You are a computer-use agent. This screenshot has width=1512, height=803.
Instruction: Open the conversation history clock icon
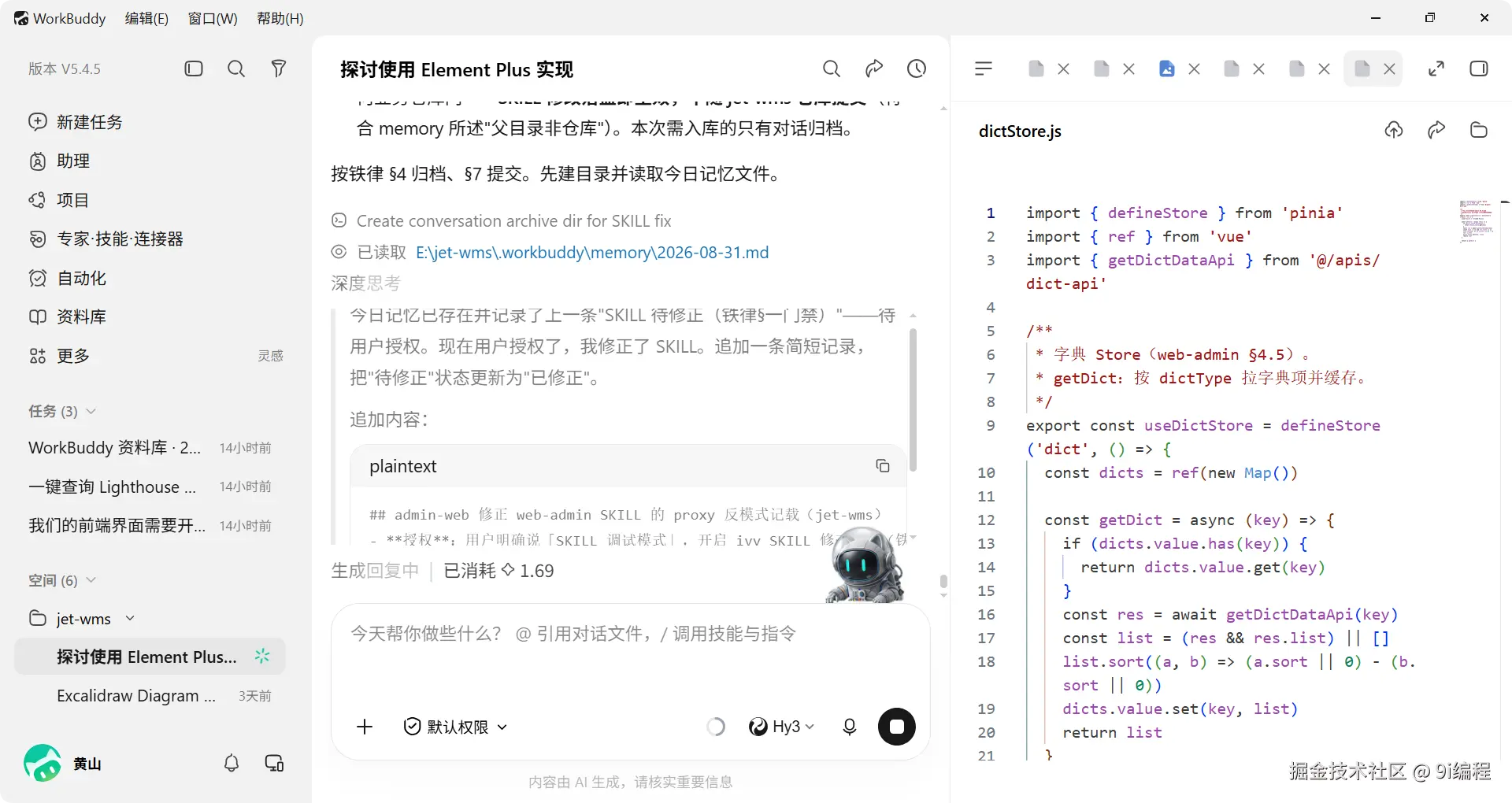click(x=917, y=69)
